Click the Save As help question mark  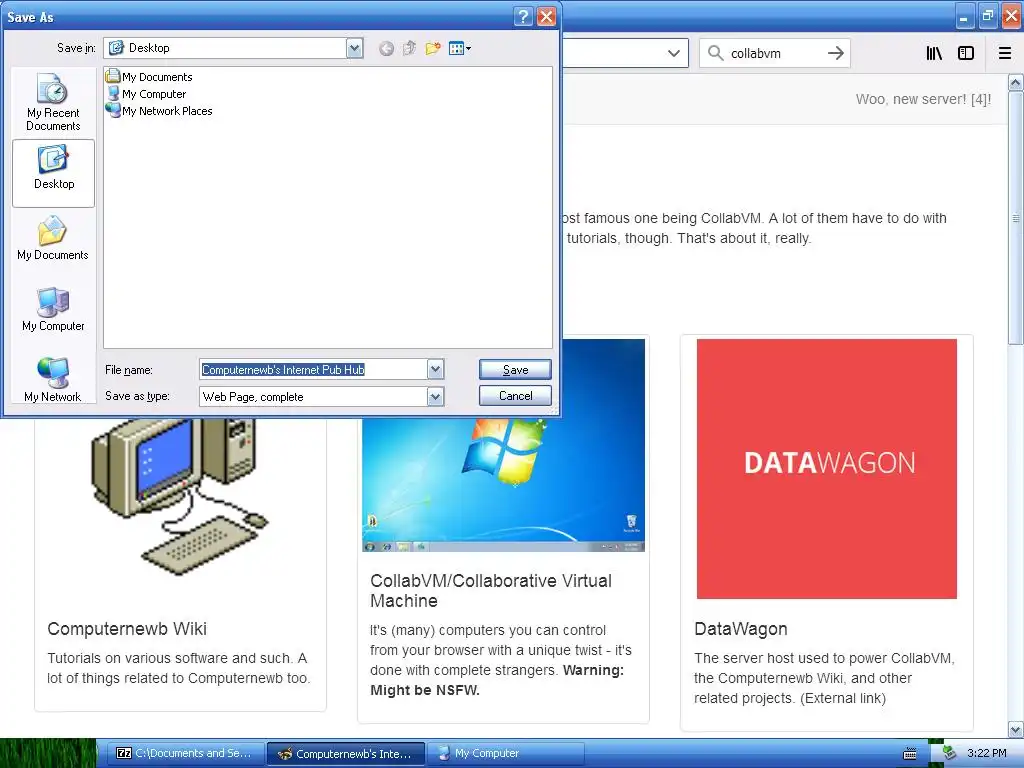coord(523,16)
